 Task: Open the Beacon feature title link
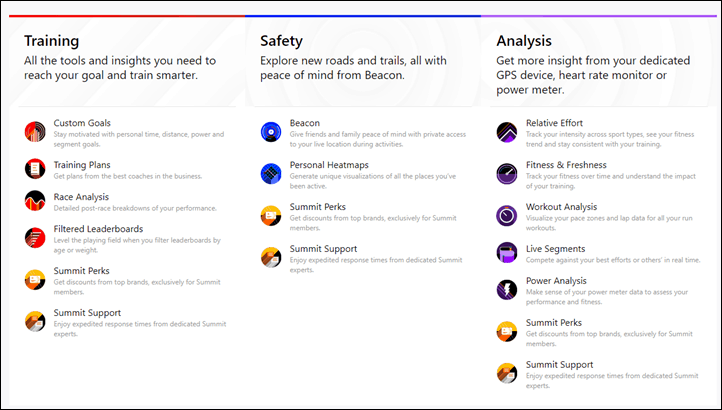pos(305,123)
